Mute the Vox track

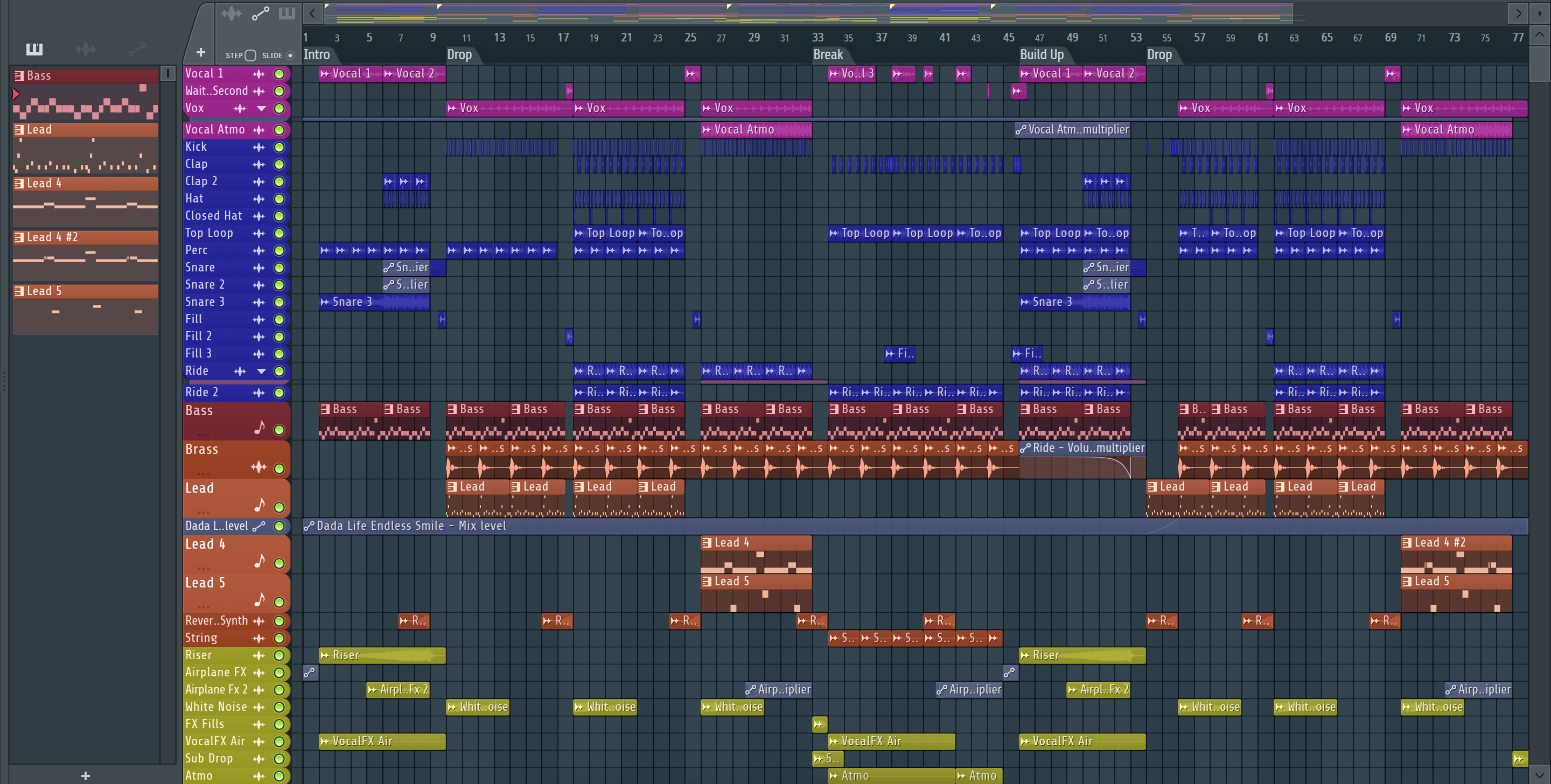point(280,109)
